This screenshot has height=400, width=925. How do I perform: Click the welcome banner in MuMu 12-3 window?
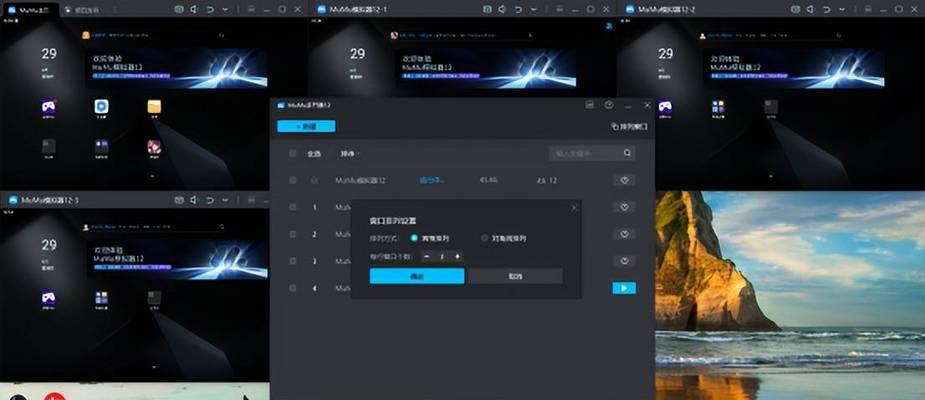(x=176, y=259)
